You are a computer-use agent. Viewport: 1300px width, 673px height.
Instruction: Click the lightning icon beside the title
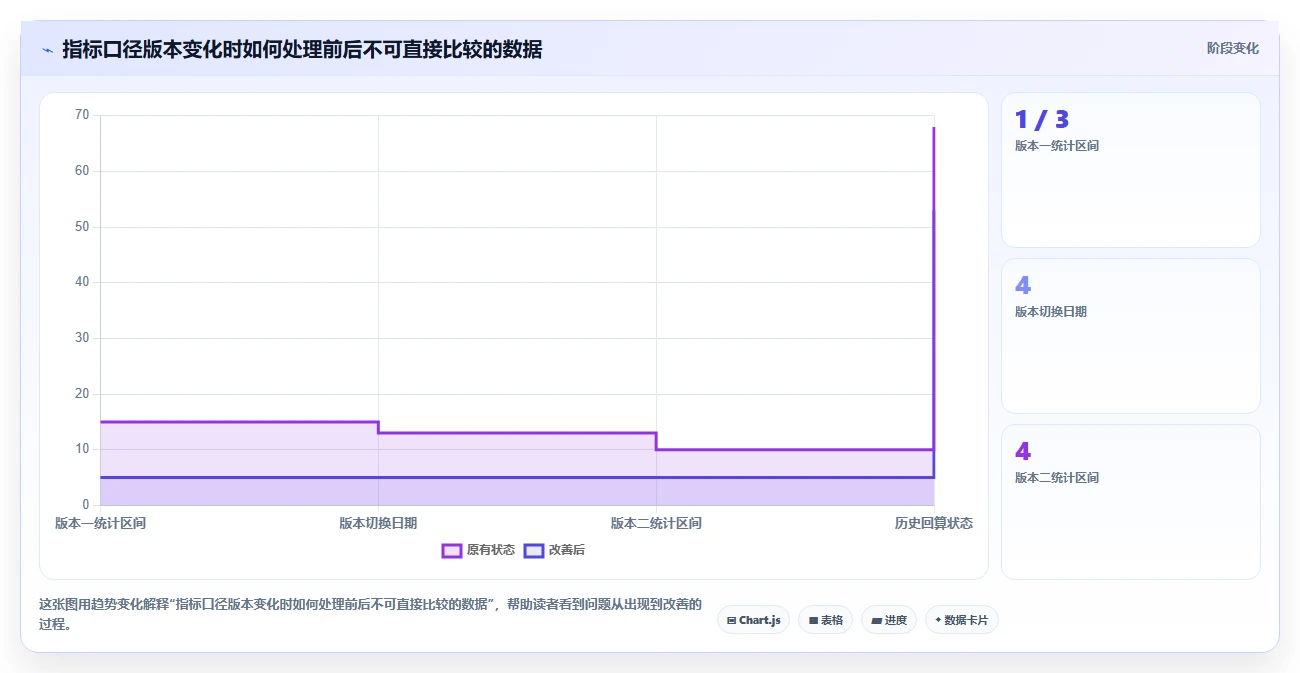48,50
